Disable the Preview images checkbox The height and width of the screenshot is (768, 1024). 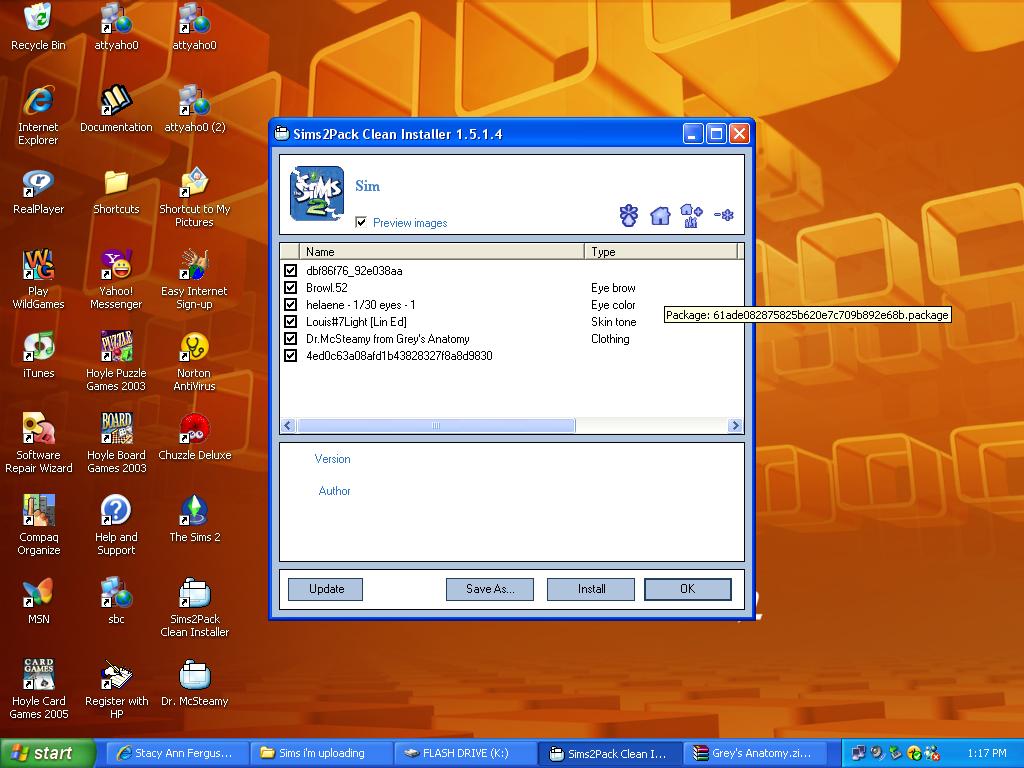[361, 222]
